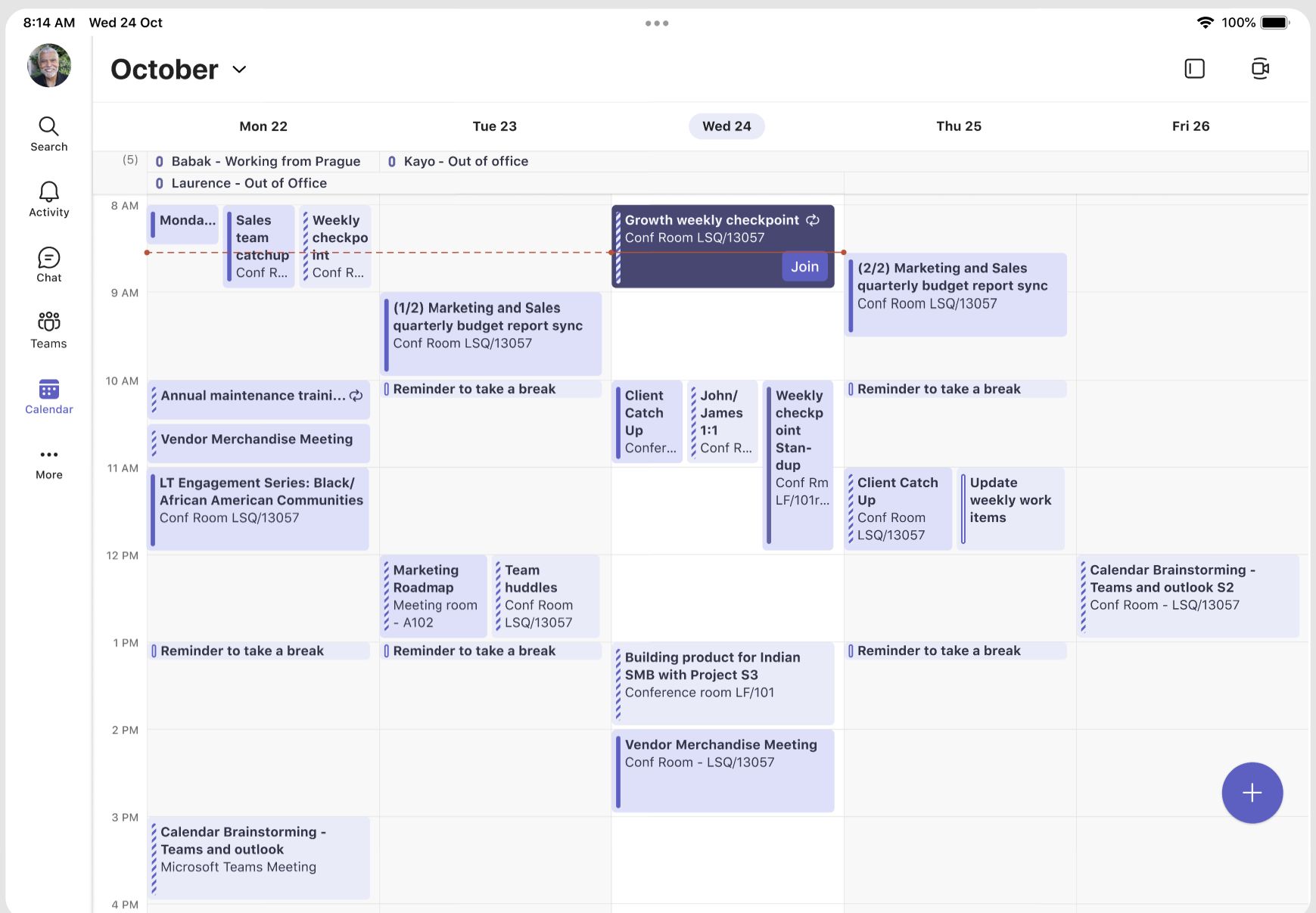The width and height of the screenshot is (1316, 913).
Task: Click the Meet now video icon
Action: [x=1260, y=69]
